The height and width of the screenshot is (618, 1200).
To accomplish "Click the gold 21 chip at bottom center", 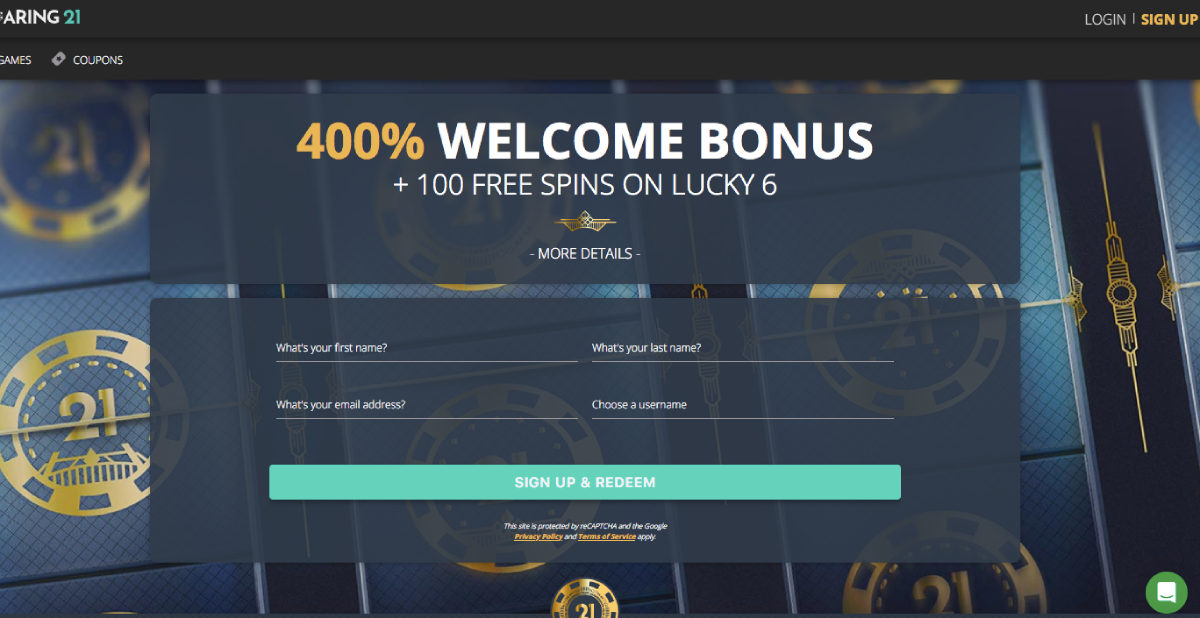I will click(x=584, y=600).
